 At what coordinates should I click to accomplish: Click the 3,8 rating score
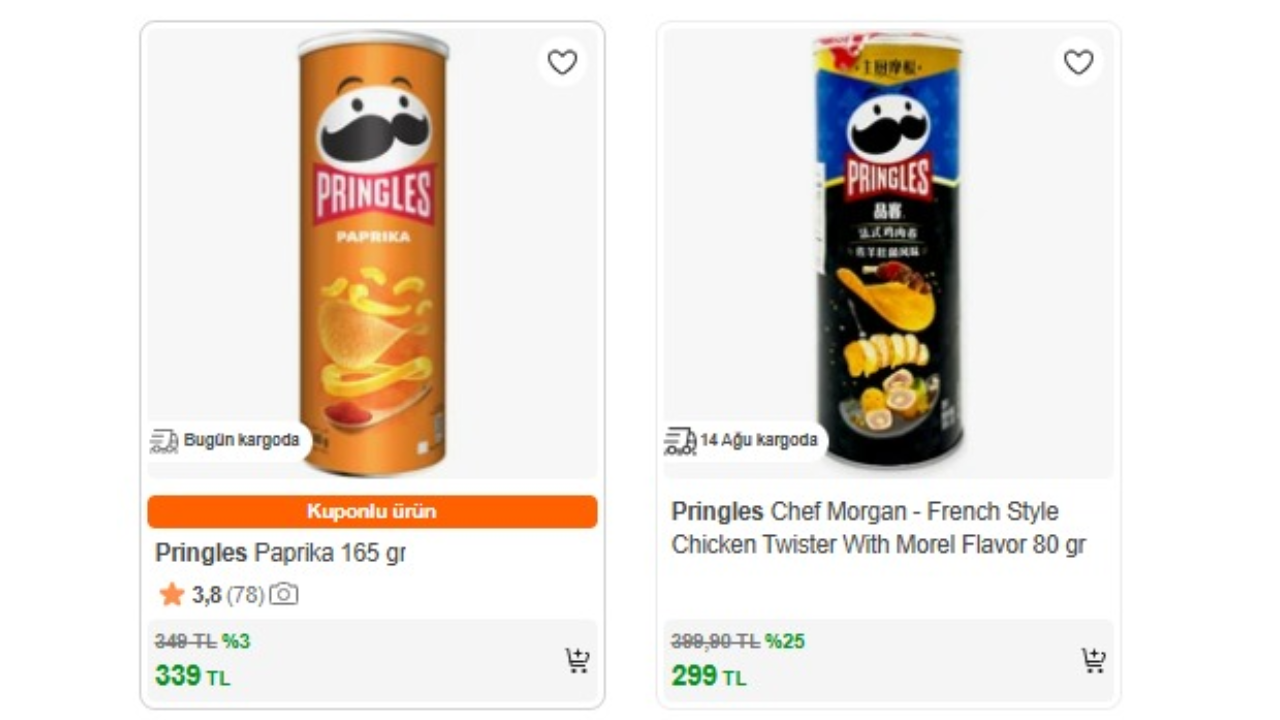coord(206,595)
